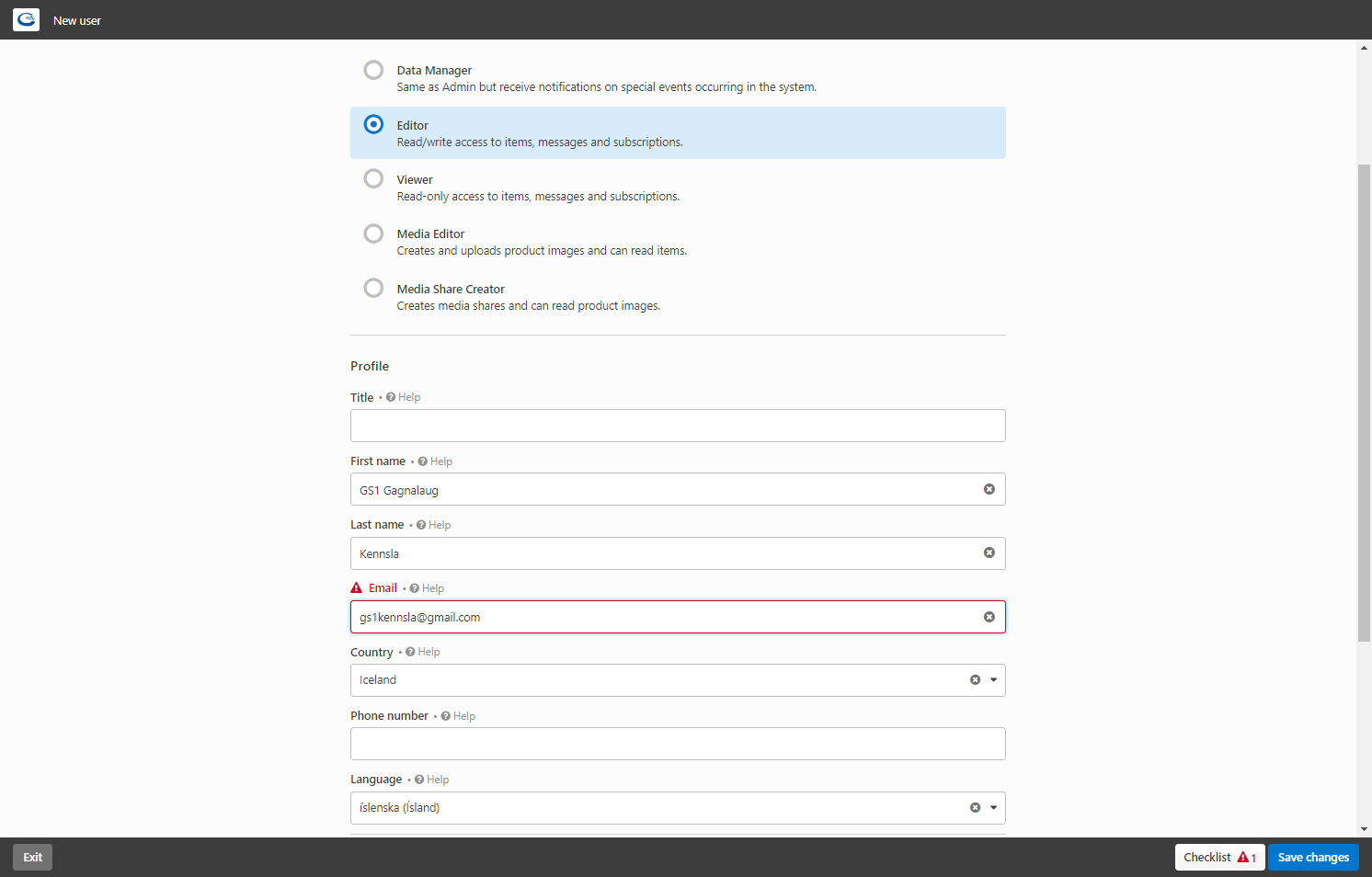Open Help for Title field
This screenshot has width=1372, height=877.
point(404,397)
